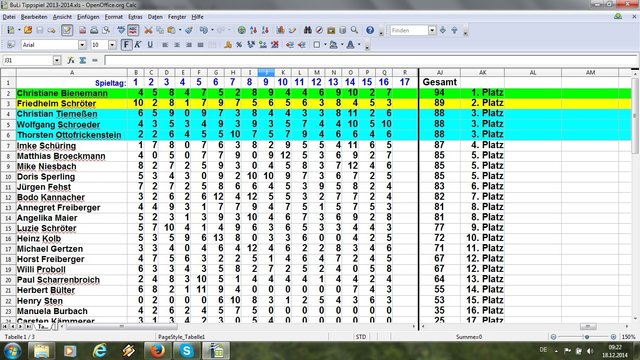Viewport: 640px width, 360px height.
Task: Export directly as PDF icon
Action: click(82, 30)
